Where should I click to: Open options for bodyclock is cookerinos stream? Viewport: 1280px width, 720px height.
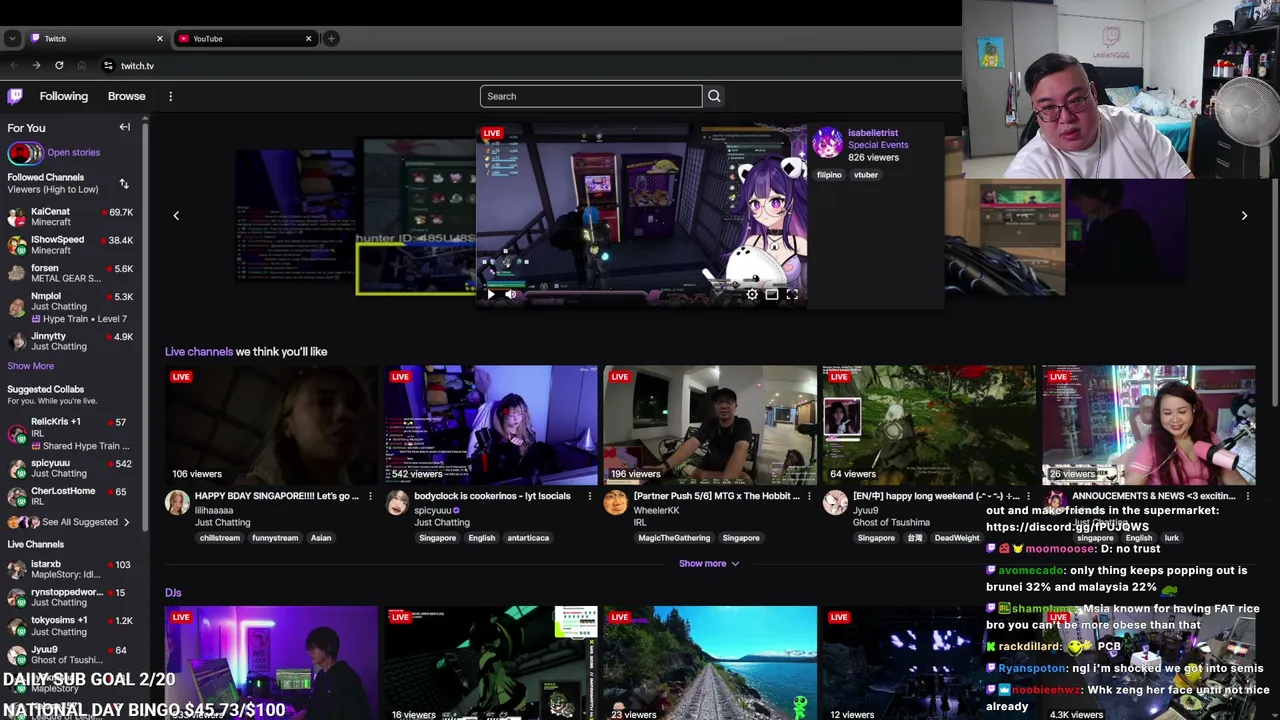click(x=589, y=496)
